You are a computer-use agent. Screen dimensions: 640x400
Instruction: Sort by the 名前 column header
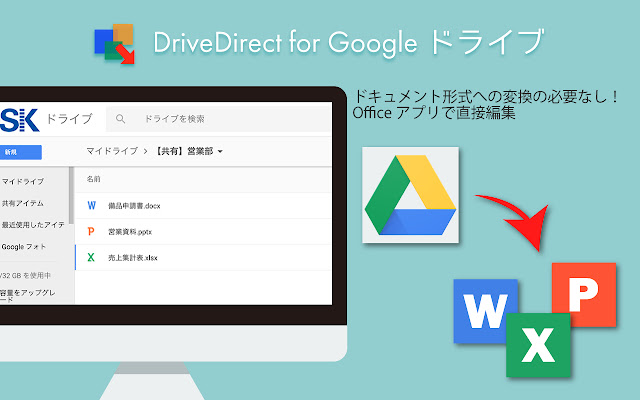(x=93, y=179)
